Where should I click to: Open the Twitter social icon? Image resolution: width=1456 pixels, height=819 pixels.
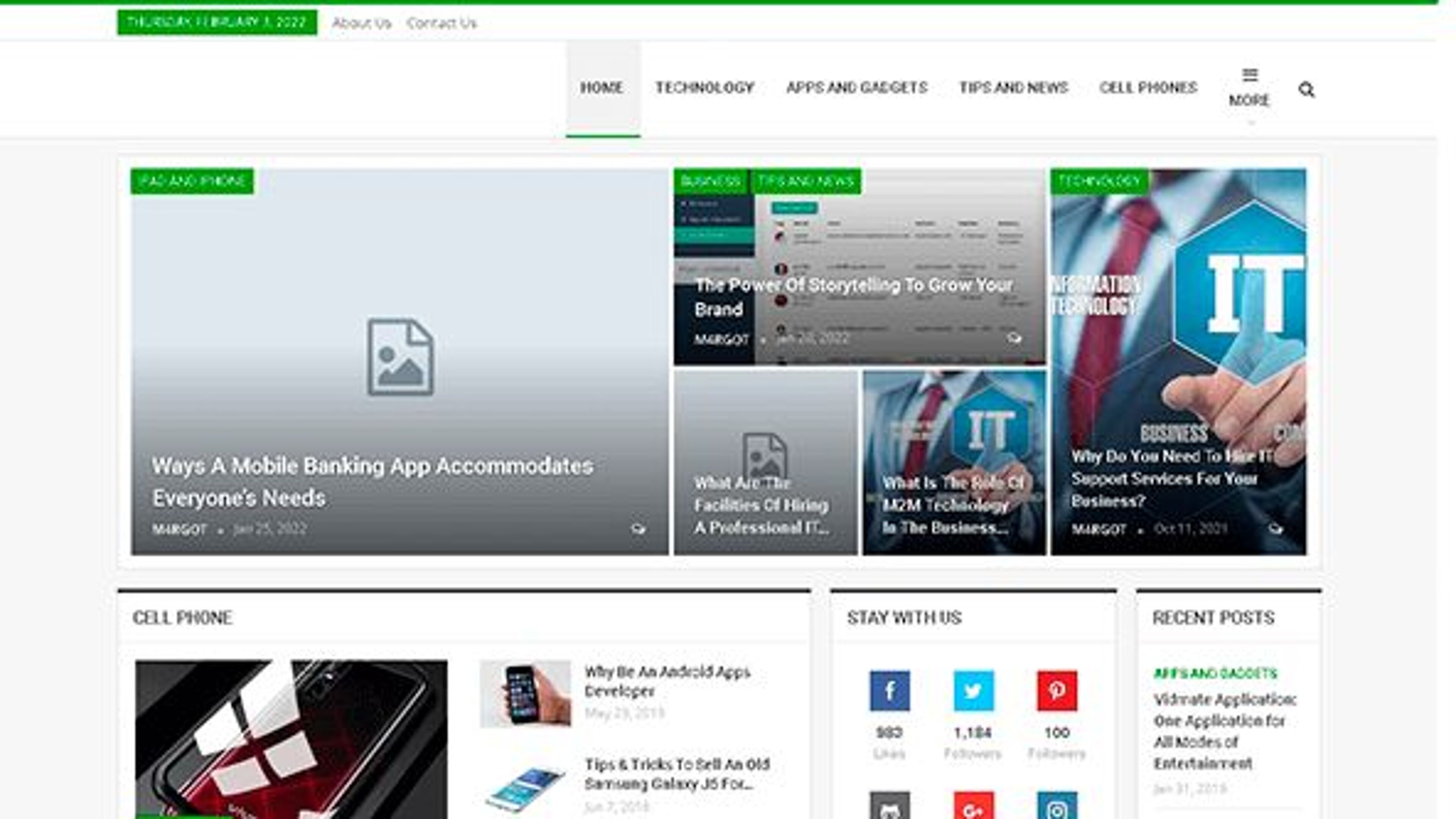(x=973, y=690)
